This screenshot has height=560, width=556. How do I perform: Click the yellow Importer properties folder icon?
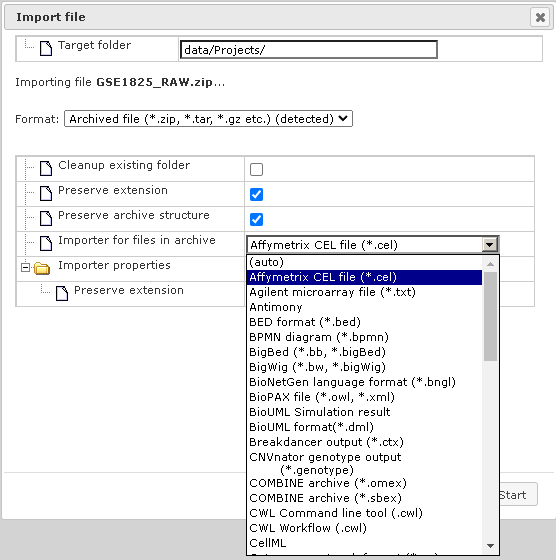[x=42, y=268]
